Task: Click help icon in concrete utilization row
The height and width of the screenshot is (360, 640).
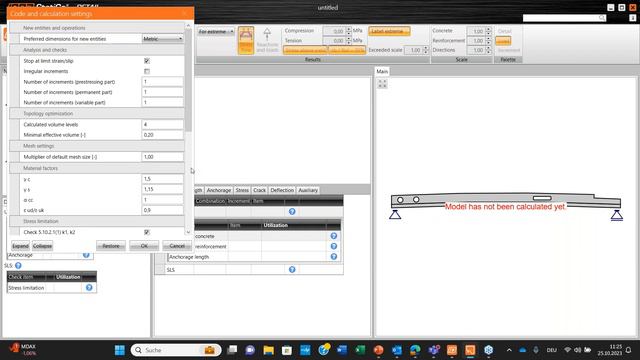Action: tap(333, 236)
